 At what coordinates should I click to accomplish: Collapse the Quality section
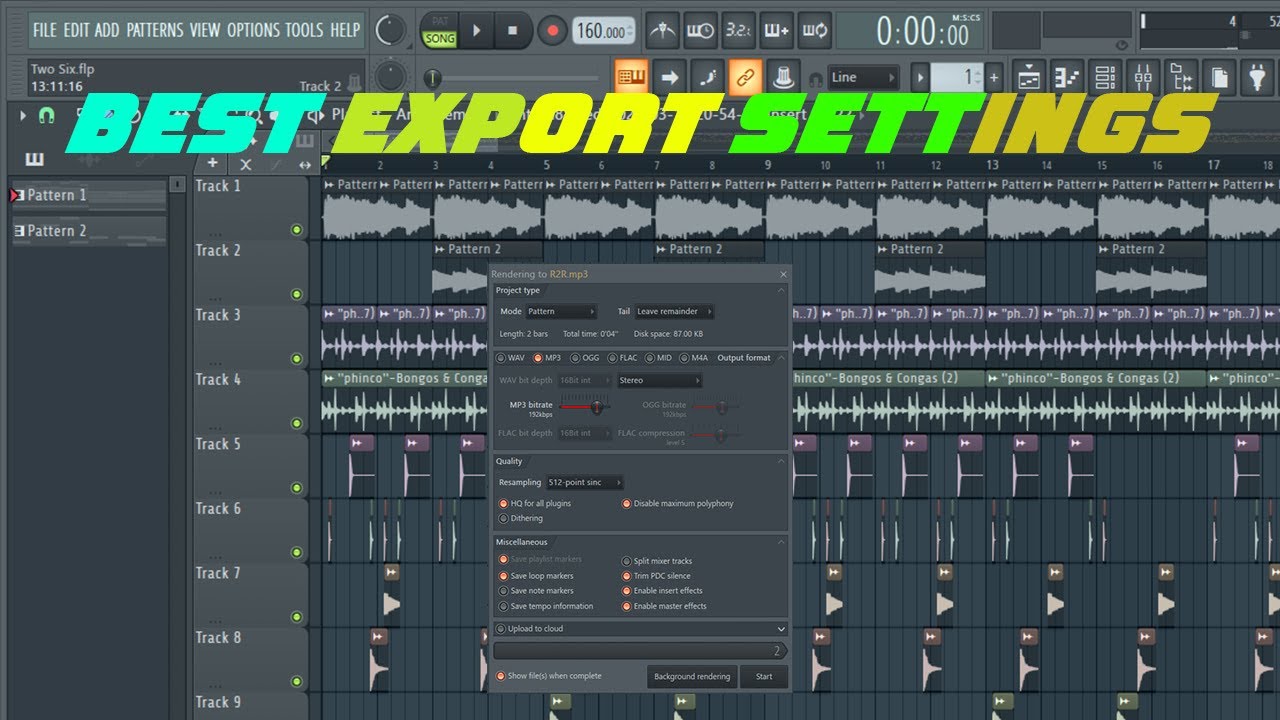coord(781,461)
